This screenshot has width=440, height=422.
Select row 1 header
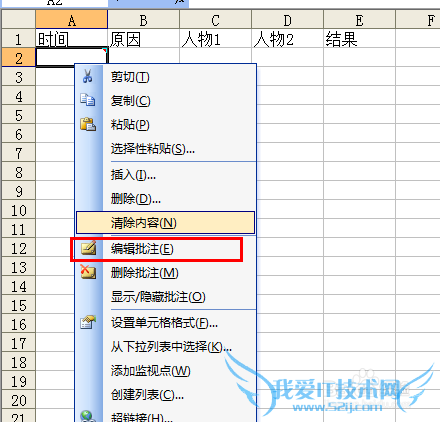click(19, 39)
